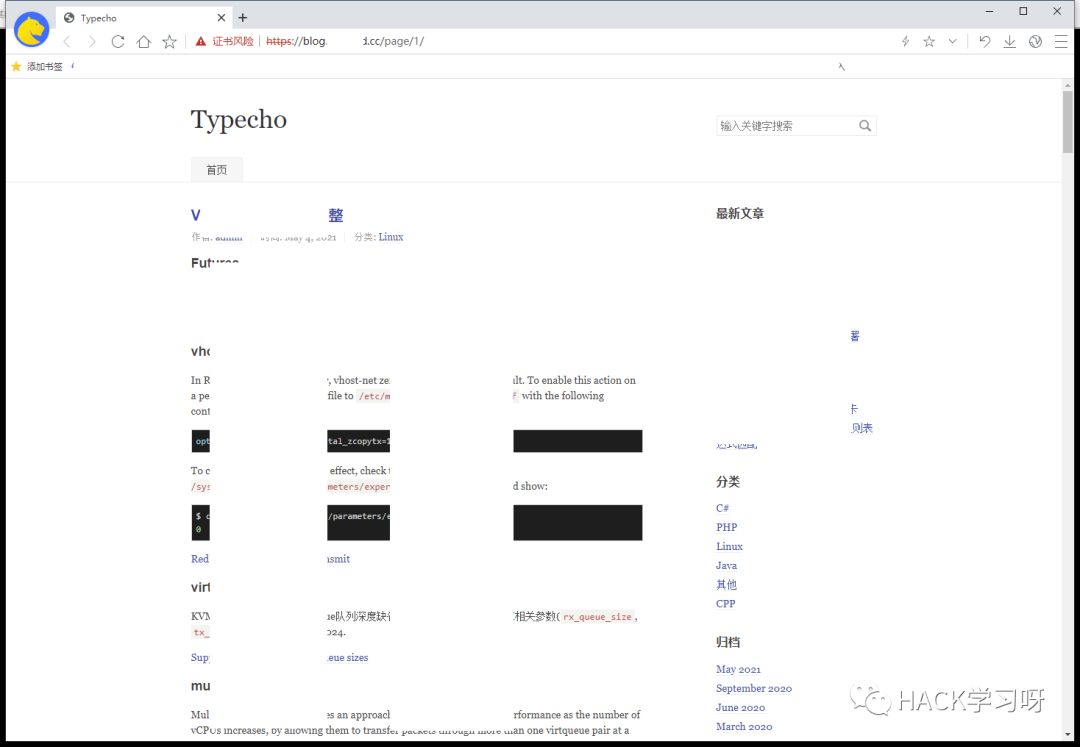This screenshot has height=747, width=1080.
Task: Open the 首页 navigation tab
Action: (x=216, y=170)
